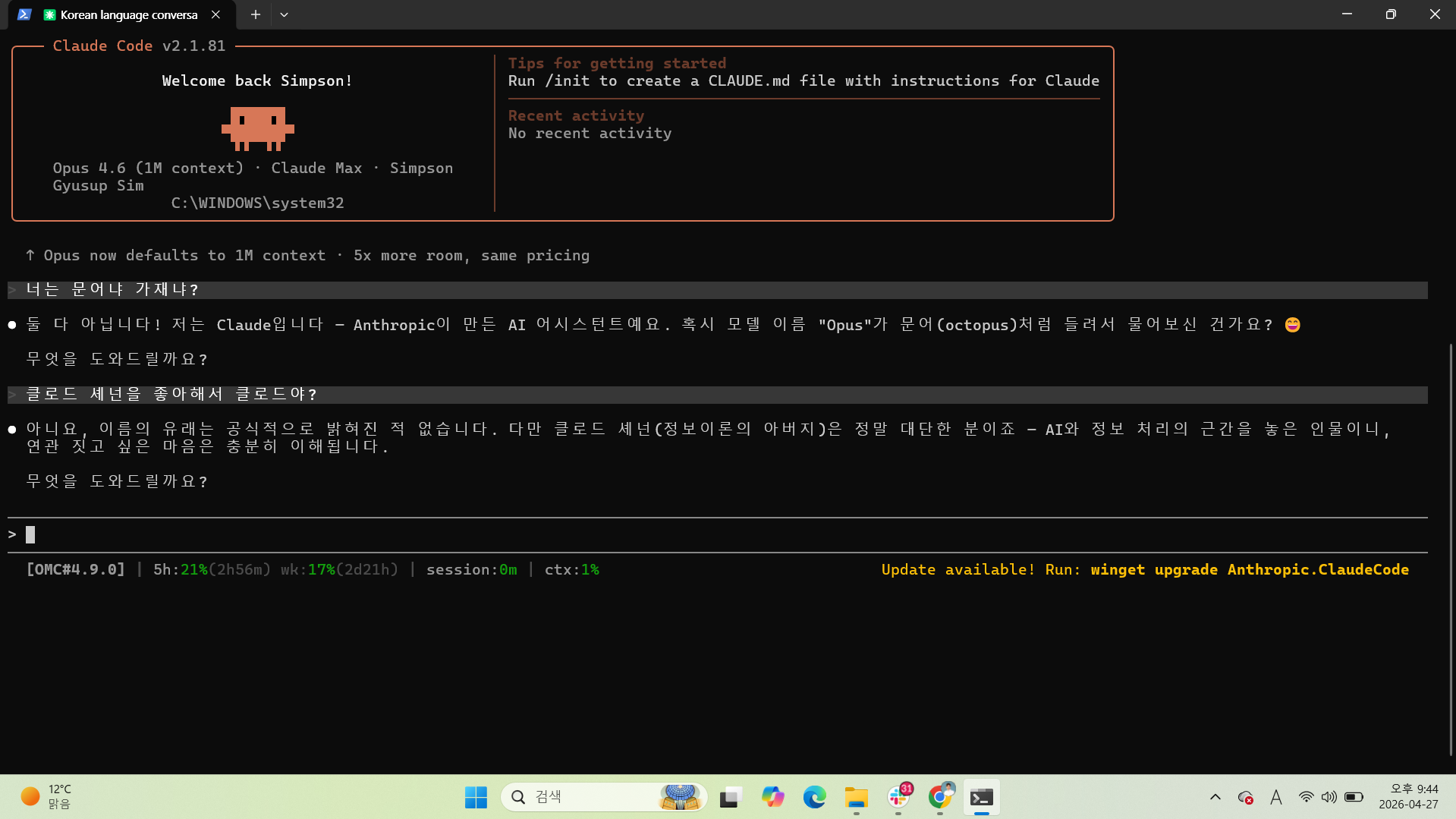The image size is (1456, 819).
Task: Click the OneDrive sync error tray icon
Action: (x=1247, y=797)
